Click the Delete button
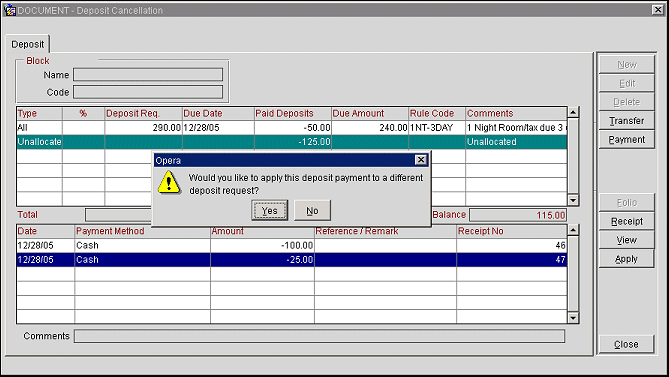Image resolution: width=669 pixels, height=377 pixels. [x=626, y=102]
